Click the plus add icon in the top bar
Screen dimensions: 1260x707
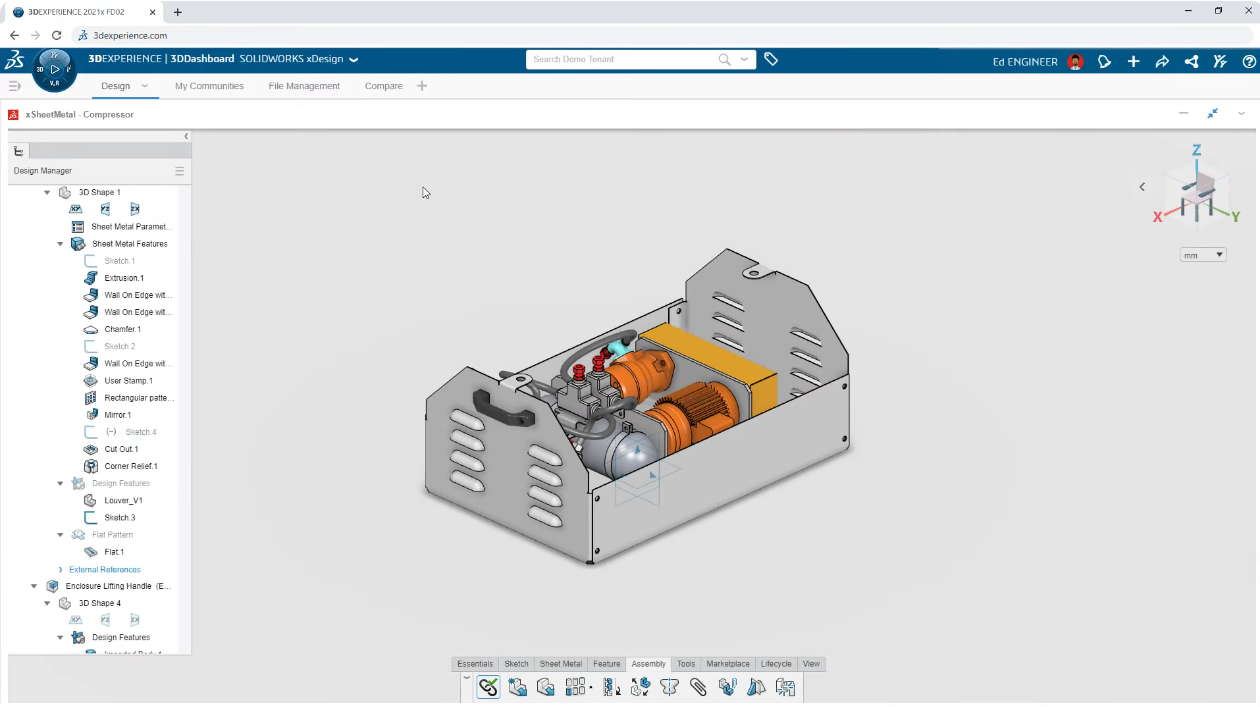click(x=1133, y=61)
